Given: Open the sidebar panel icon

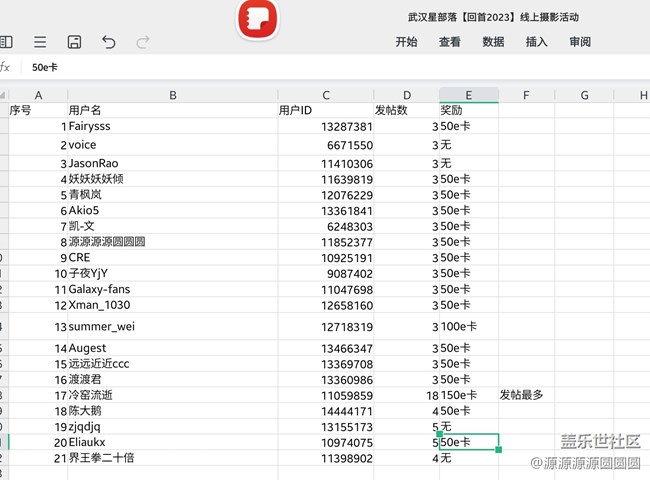Looking at the screenshot, I should tap(6, 42).
